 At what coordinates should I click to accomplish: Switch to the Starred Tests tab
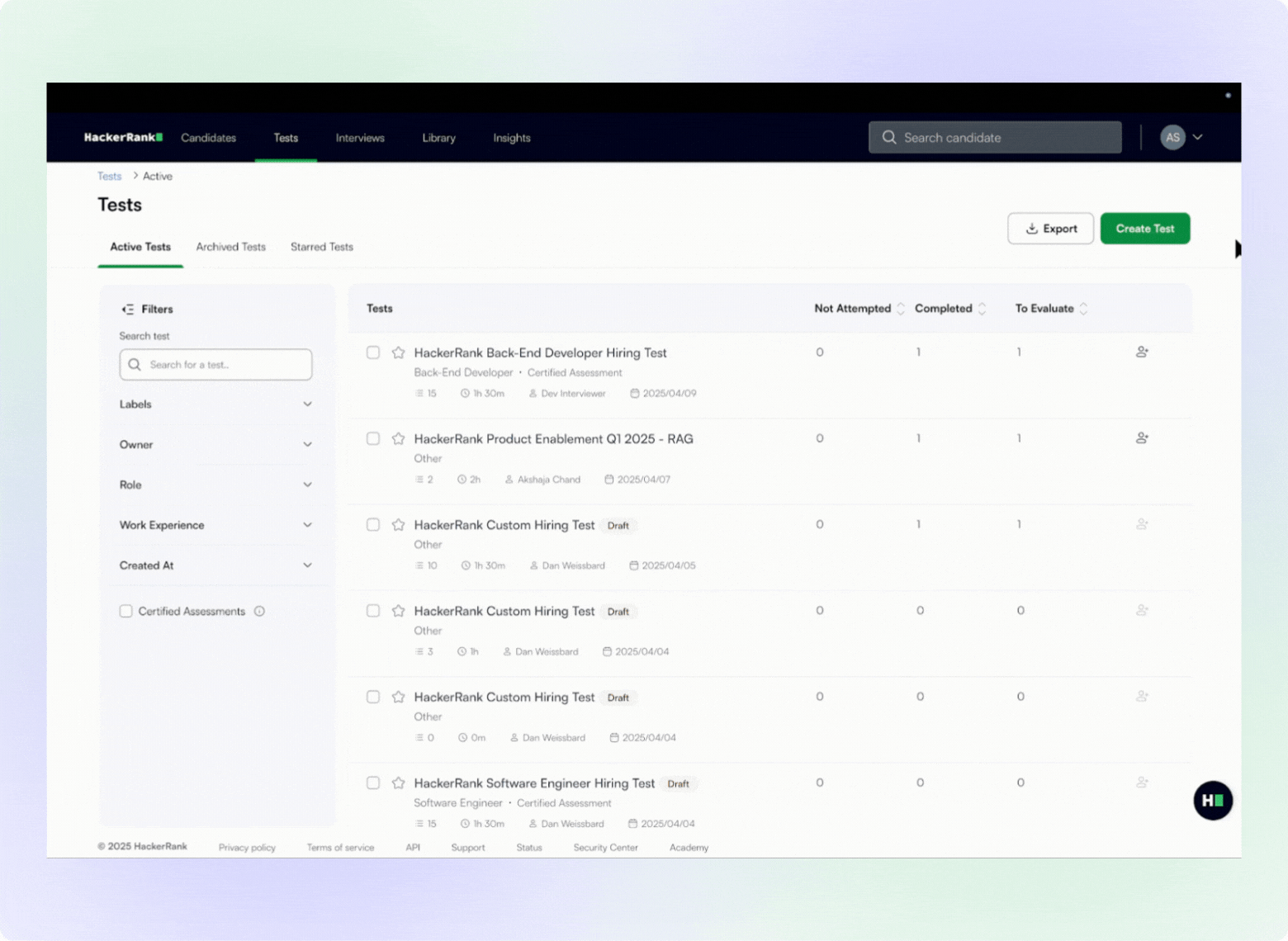[322, 247]
